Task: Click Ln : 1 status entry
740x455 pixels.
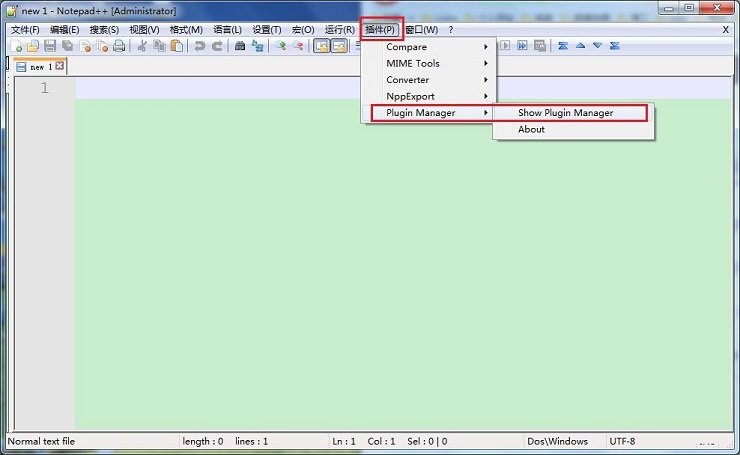Action: pyautogui.click(x=344, y=441)
